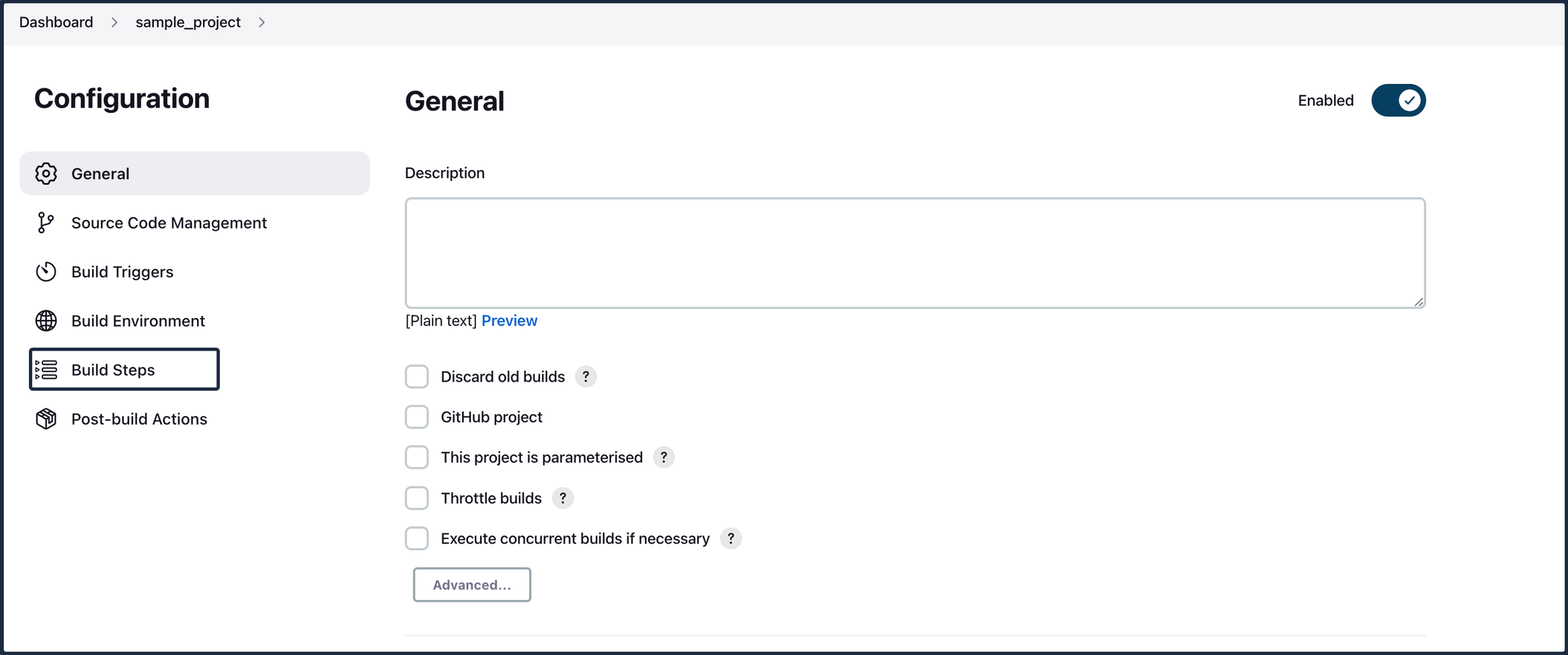The width and height of the screenshot is (1568, 655).
Task: Click the chevron after Dashboard breadcrumb
Action: click(x=114, y=22)
